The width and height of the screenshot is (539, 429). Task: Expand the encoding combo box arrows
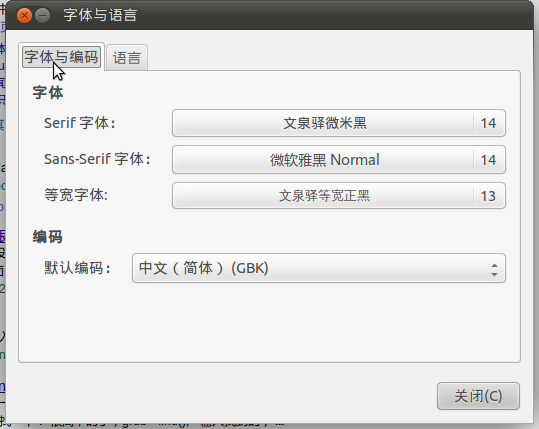click(x=494, y=270)
